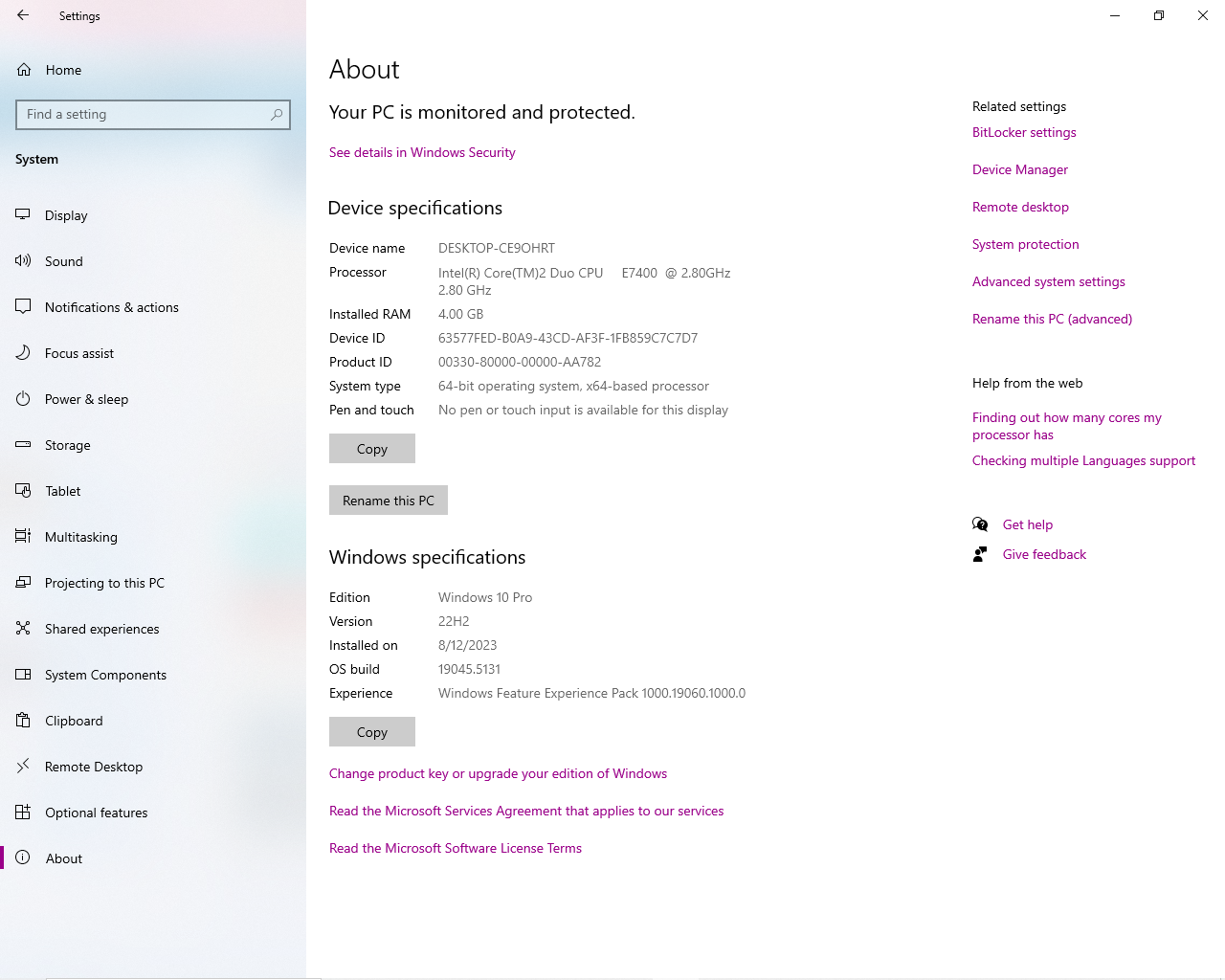Open Storage settings
This screenshot has height=980, width=1225.
(x=153, y=445)
